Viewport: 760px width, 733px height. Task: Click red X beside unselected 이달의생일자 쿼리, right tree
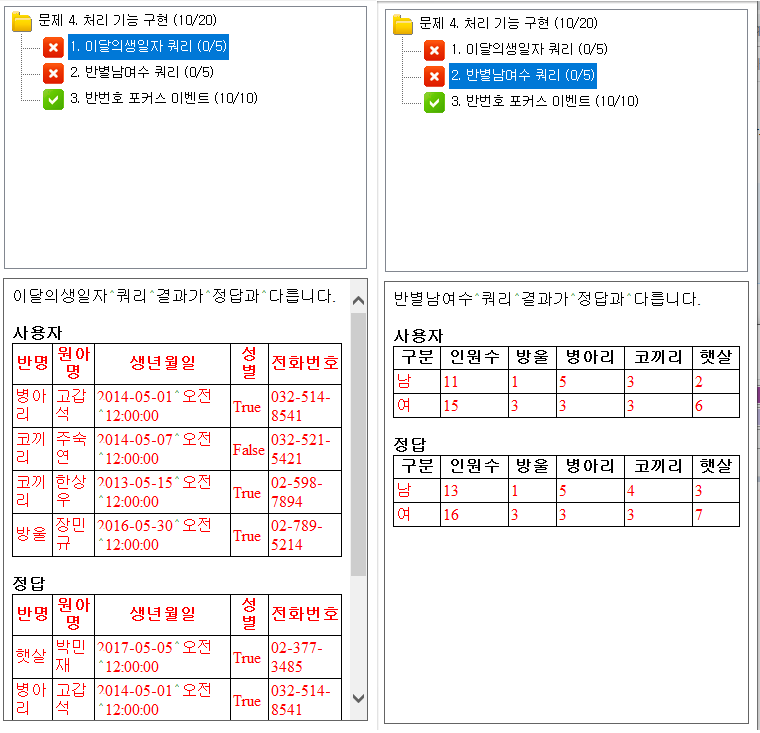click(434, 50)
